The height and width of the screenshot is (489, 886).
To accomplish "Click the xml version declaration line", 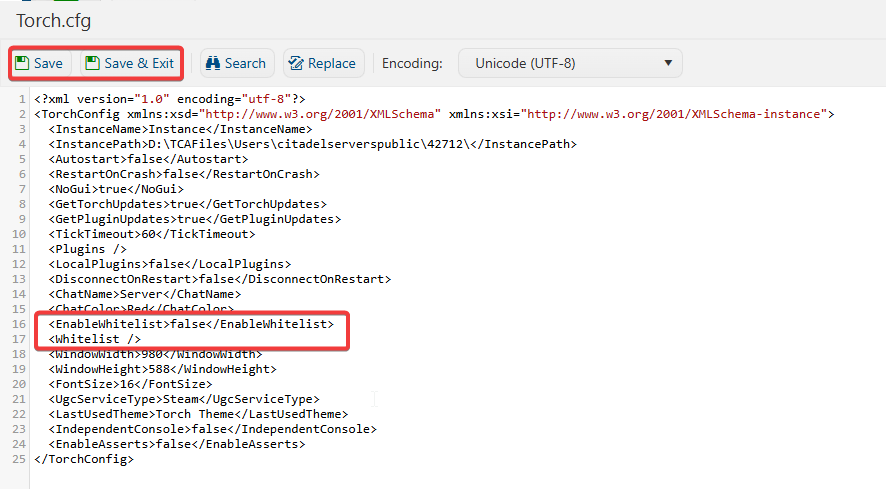I will 170,99.
